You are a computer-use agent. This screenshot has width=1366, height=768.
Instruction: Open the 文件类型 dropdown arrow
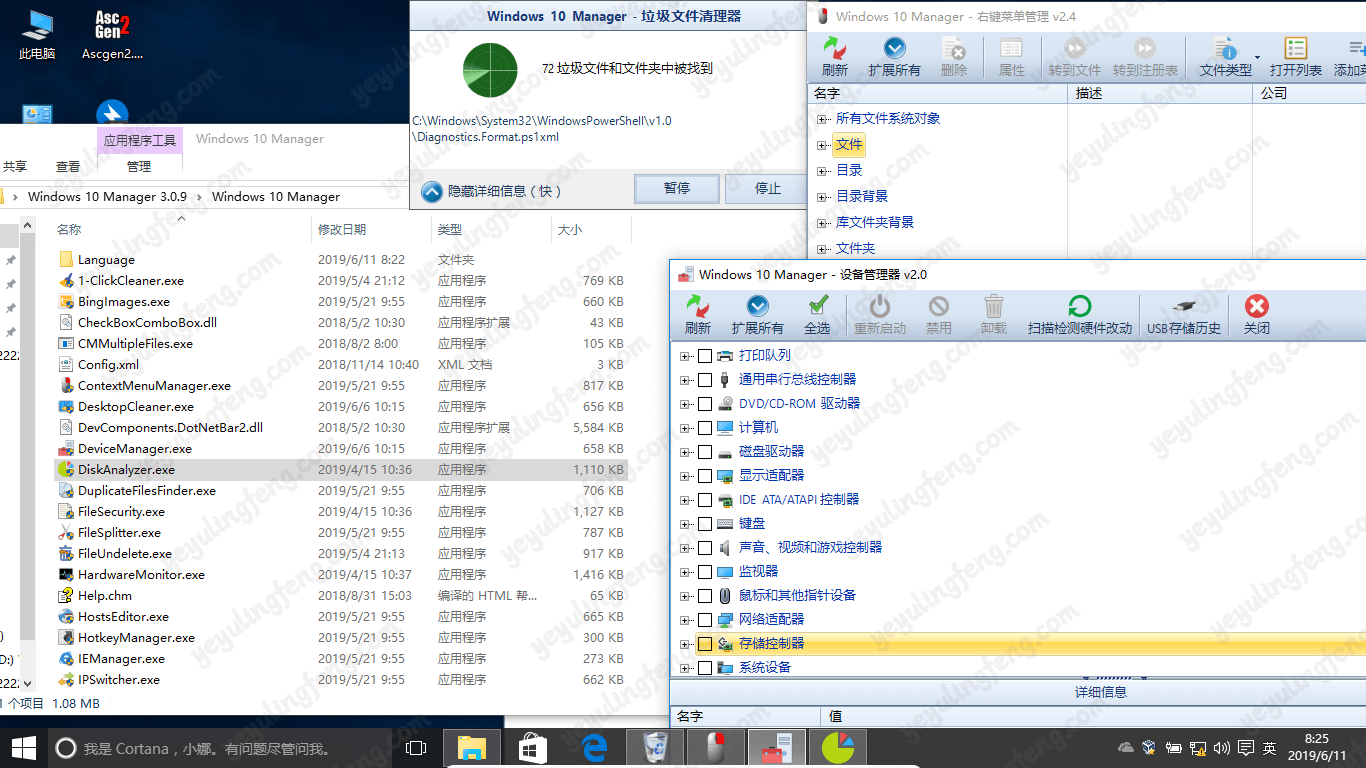(1257, 57)
